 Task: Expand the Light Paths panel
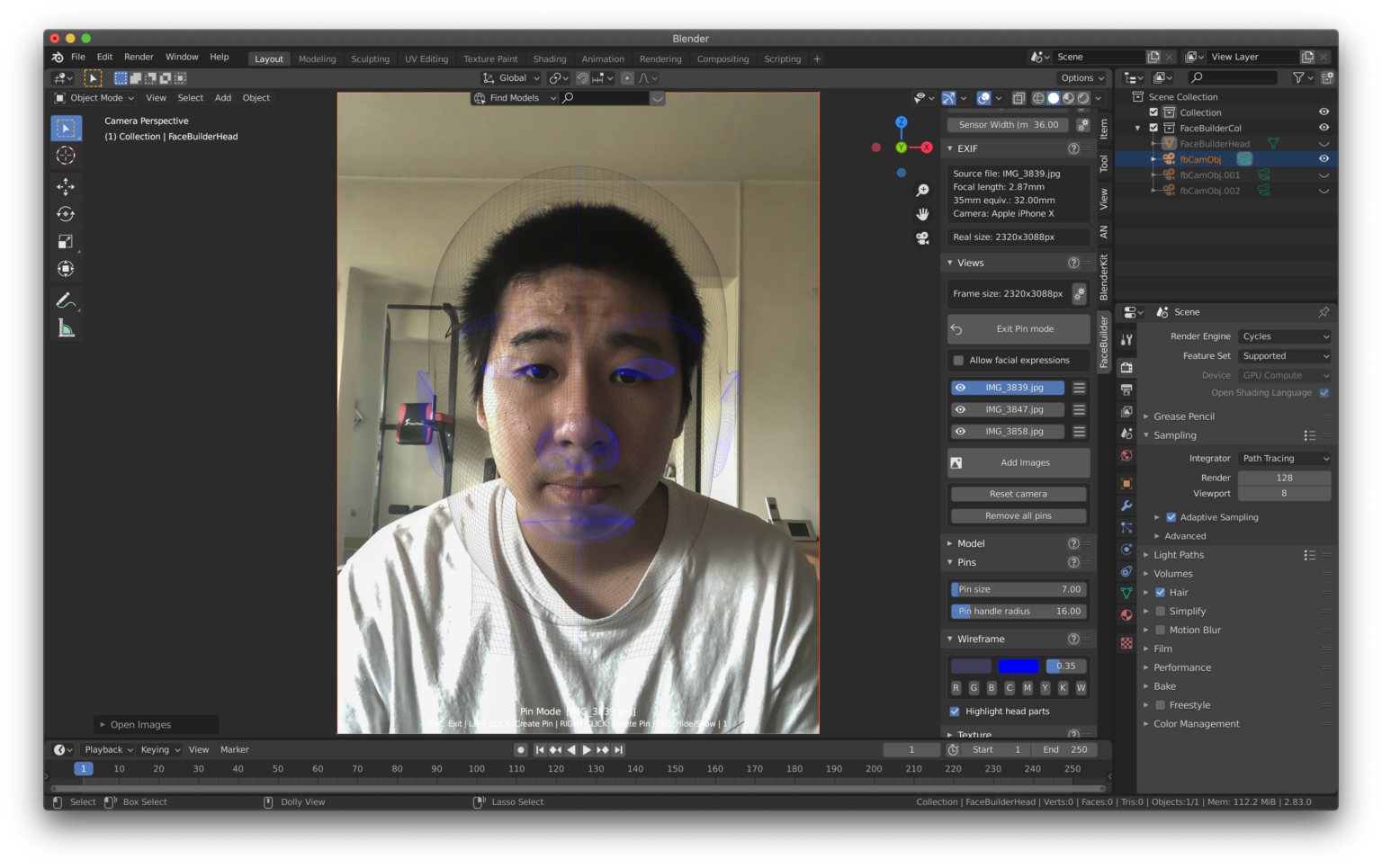coord(1179,555)
